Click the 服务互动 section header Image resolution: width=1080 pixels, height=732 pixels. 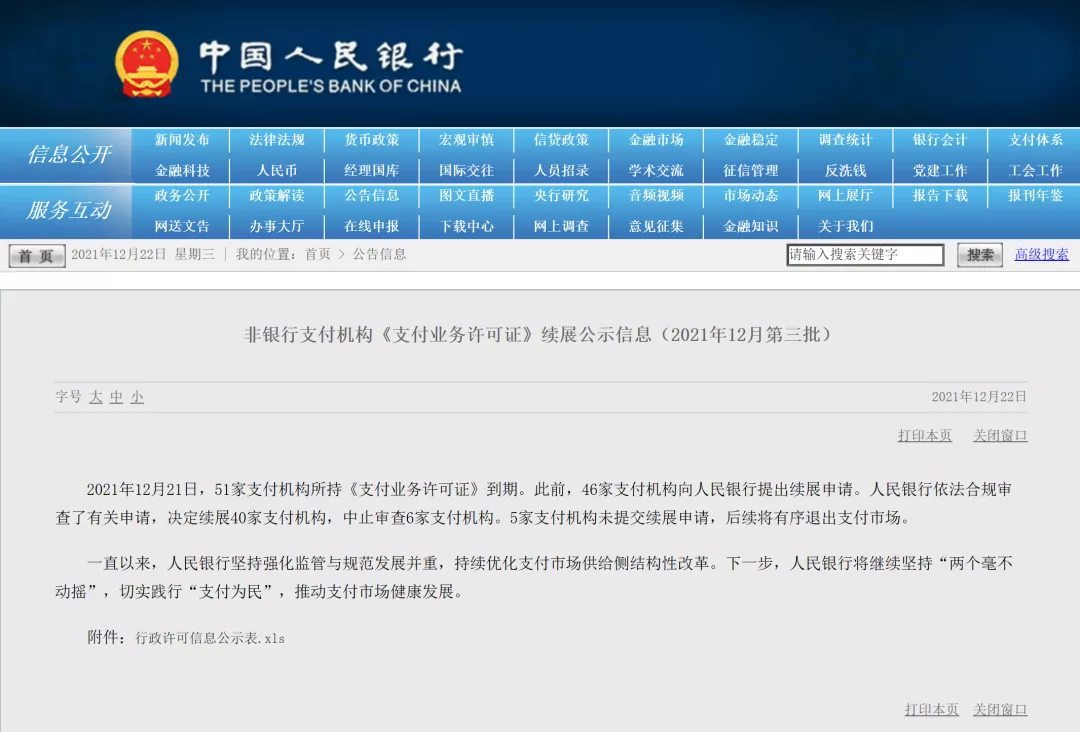(x=69, y=210)
